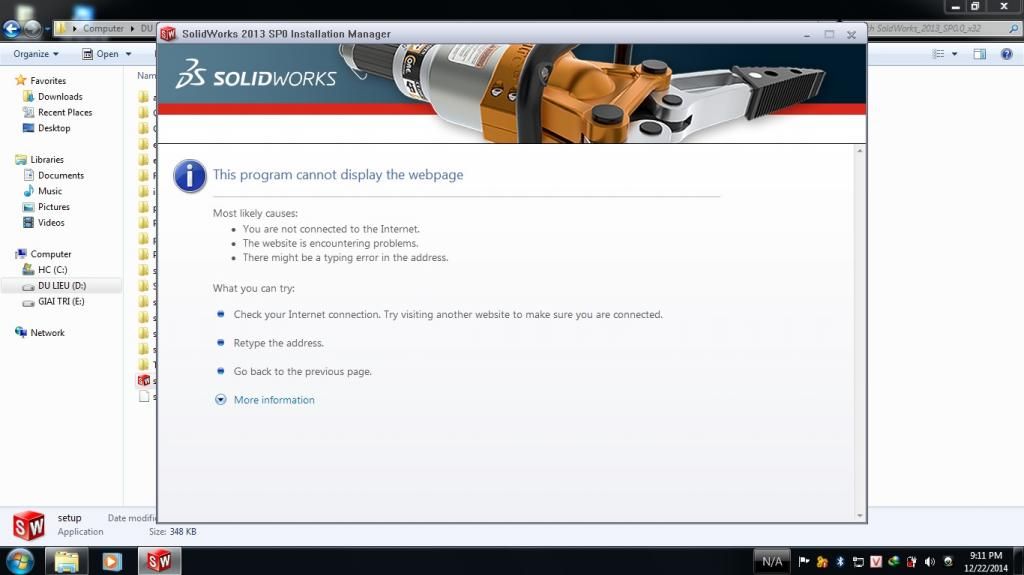Open the Organize menu in Explorer
The image size is (1024, 575).
pyautogui.click(x=36, y=54)
